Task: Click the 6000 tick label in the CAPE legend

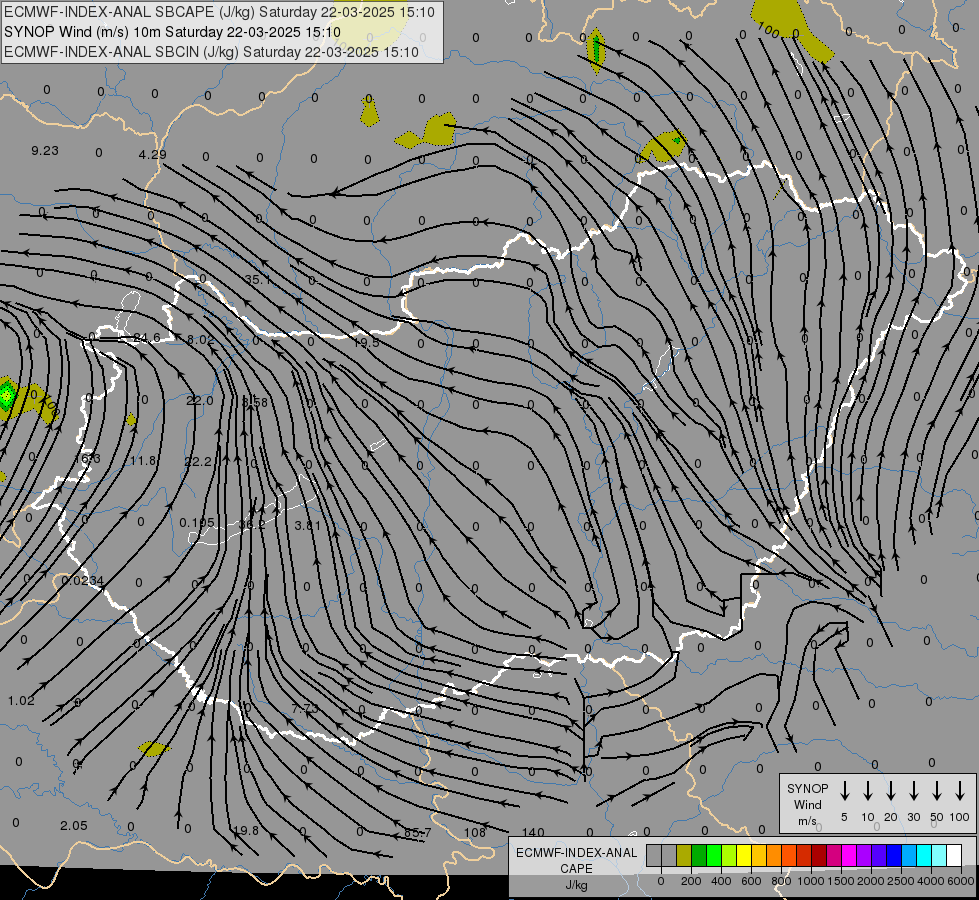Action: point(960,881)
